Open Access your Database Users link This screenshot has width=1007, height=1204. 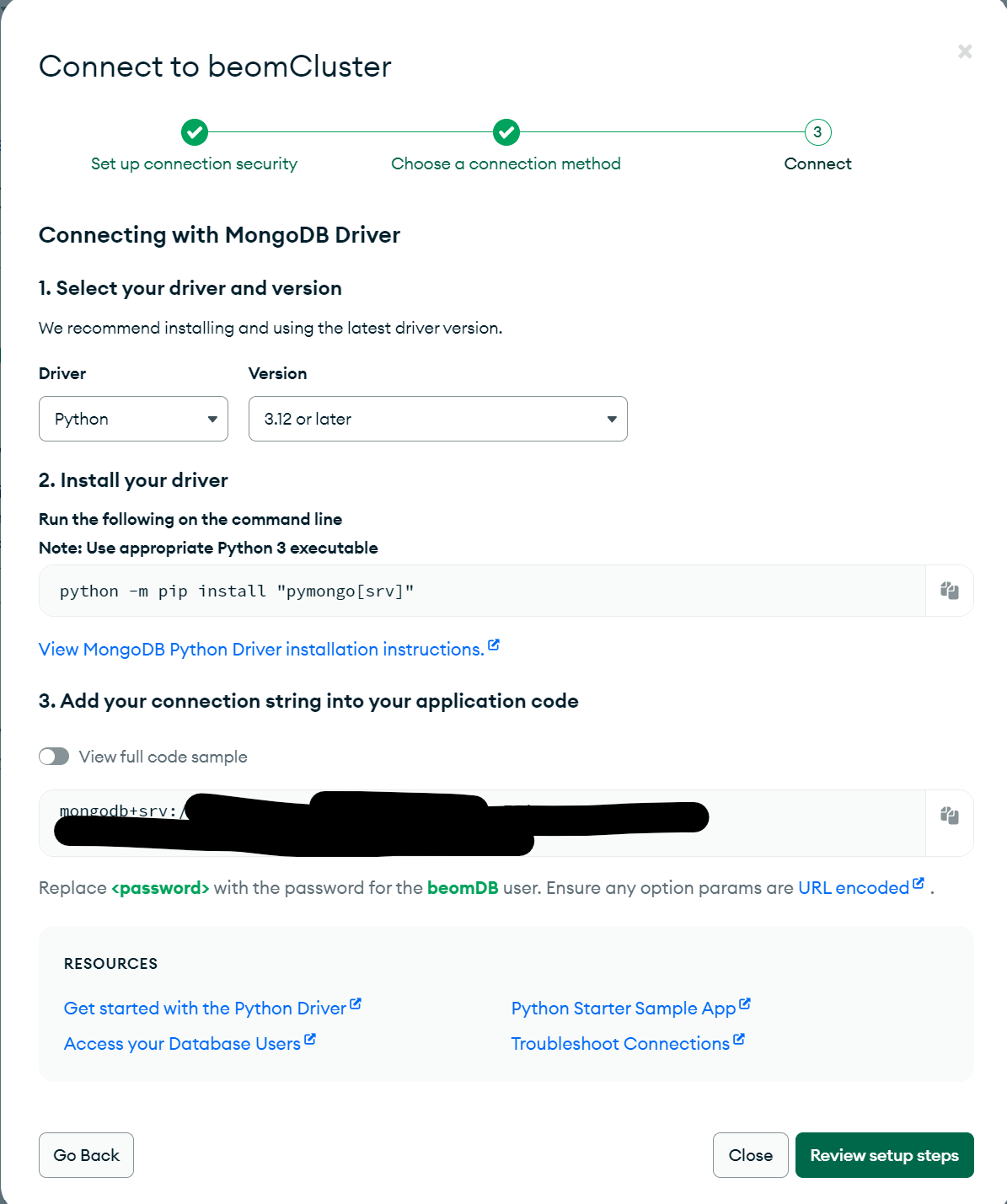(x=182, y=1044)
